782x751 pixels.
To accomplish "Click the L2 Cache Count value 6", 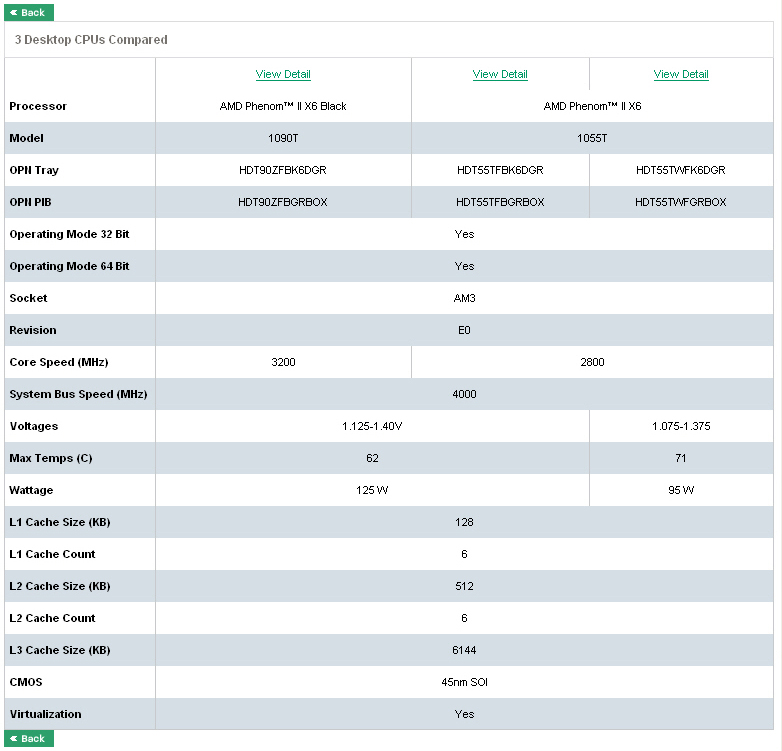I will [x=464, y=618].
